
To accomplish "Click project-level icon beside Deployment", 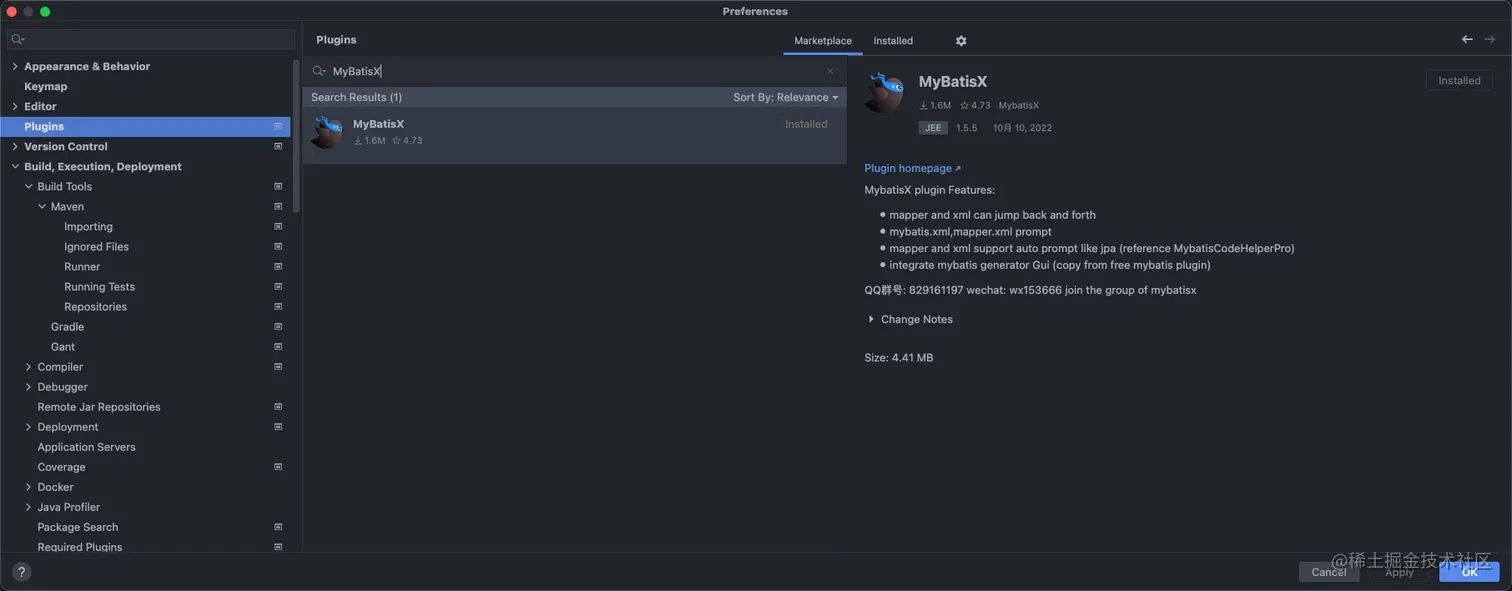I will [x=278, y=426].
